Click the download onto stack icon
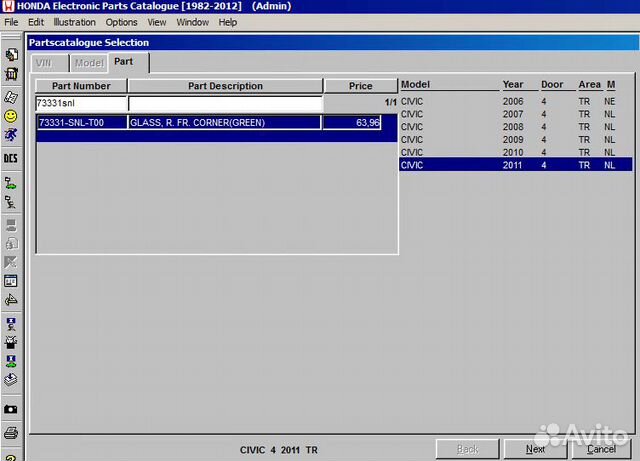This screenshot has height=461, width=640. click(x=11, y=380)
